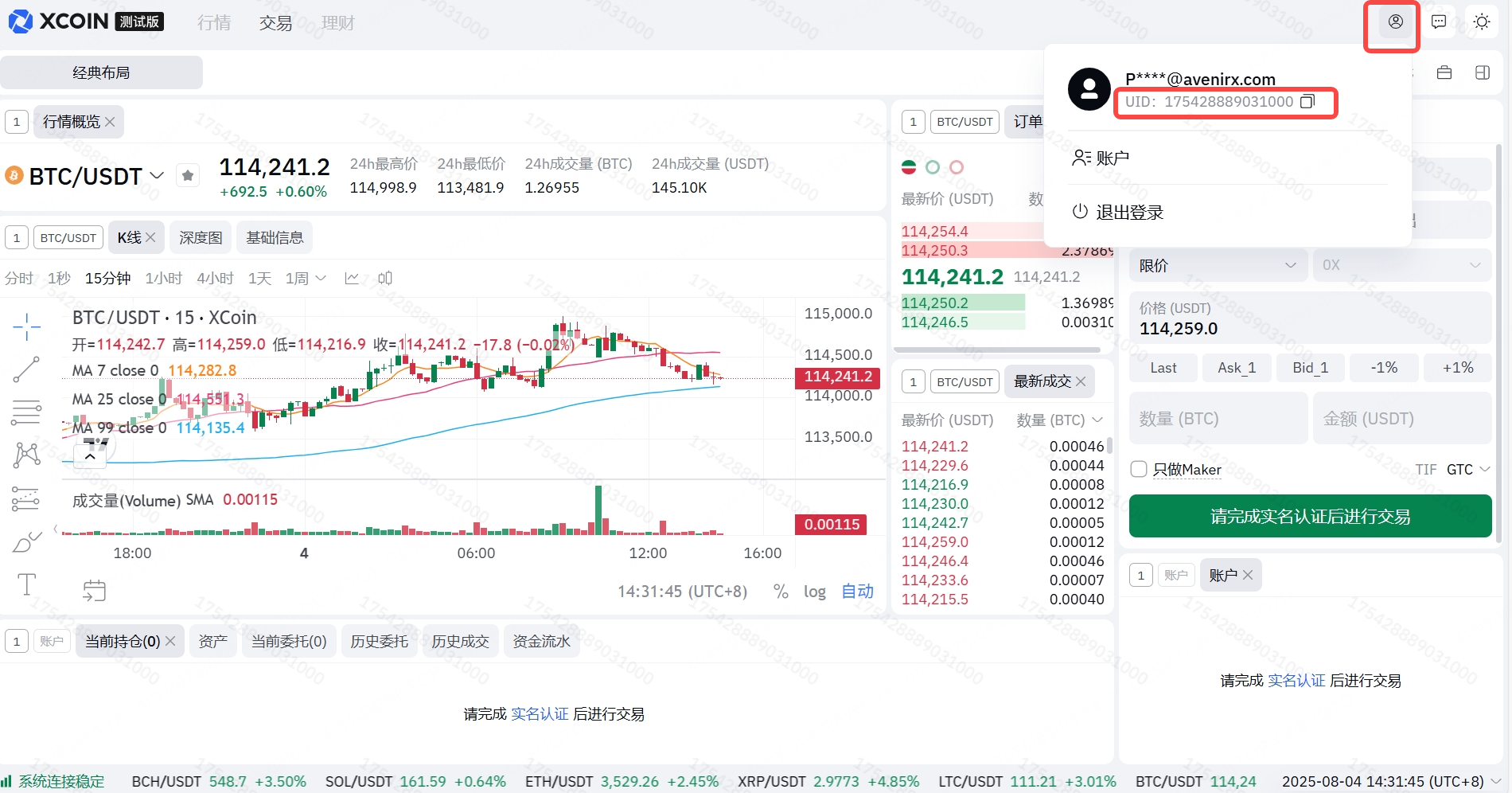The image size is (1512, 793).
Task: Toggle the log scale on chart
Action: 814,592
